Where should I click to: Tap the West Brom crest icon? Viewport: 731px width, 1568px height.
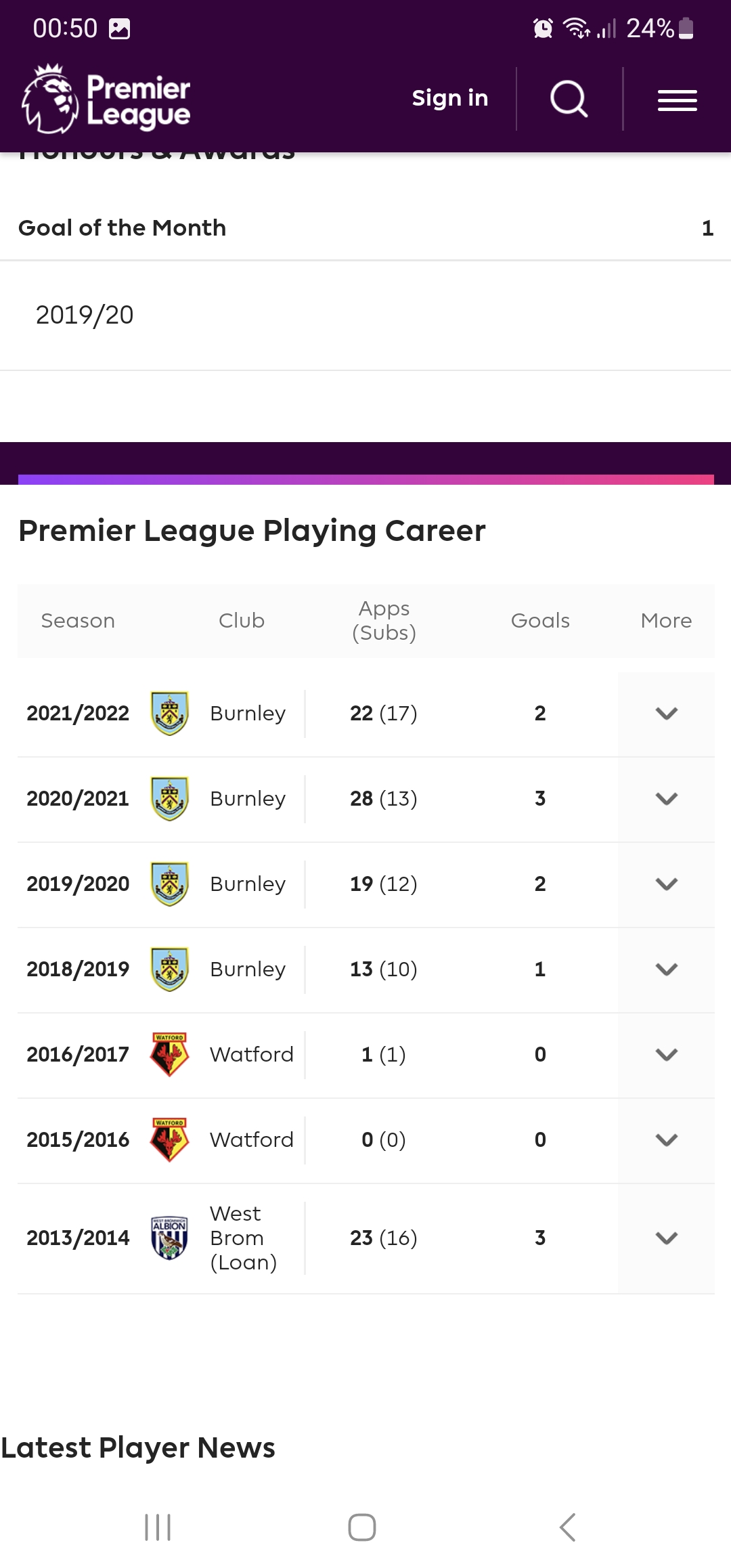click(169, 1238)
